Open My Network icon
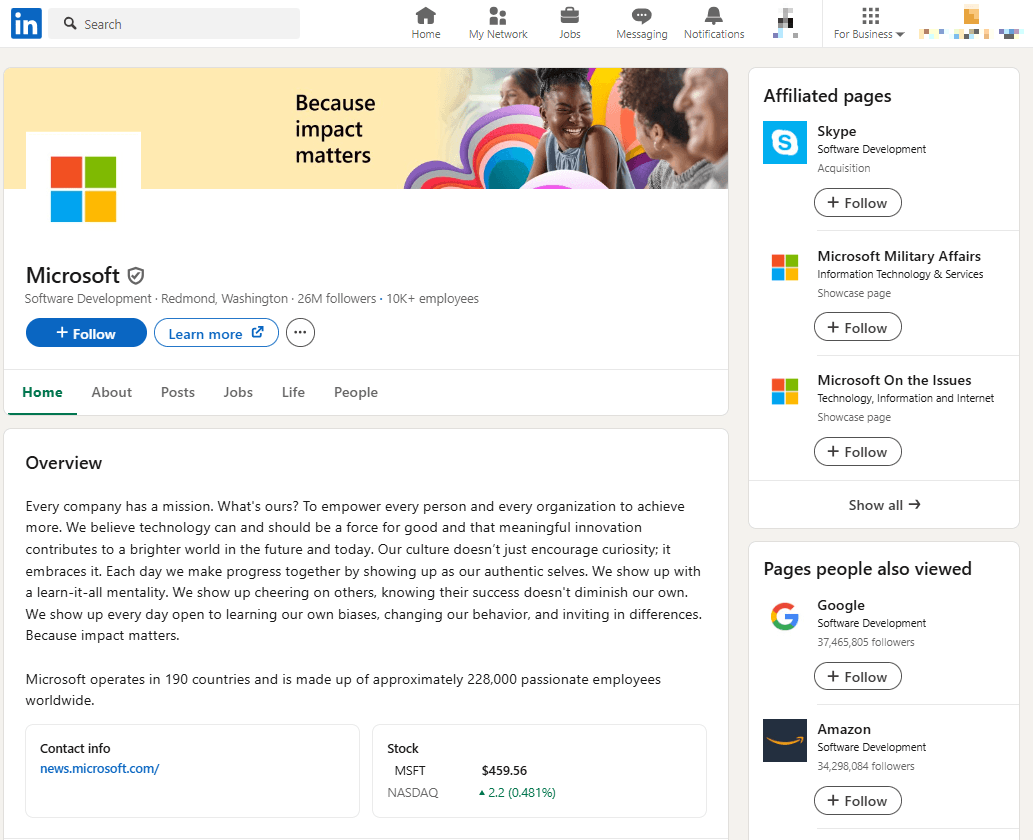 coord(498,24)
